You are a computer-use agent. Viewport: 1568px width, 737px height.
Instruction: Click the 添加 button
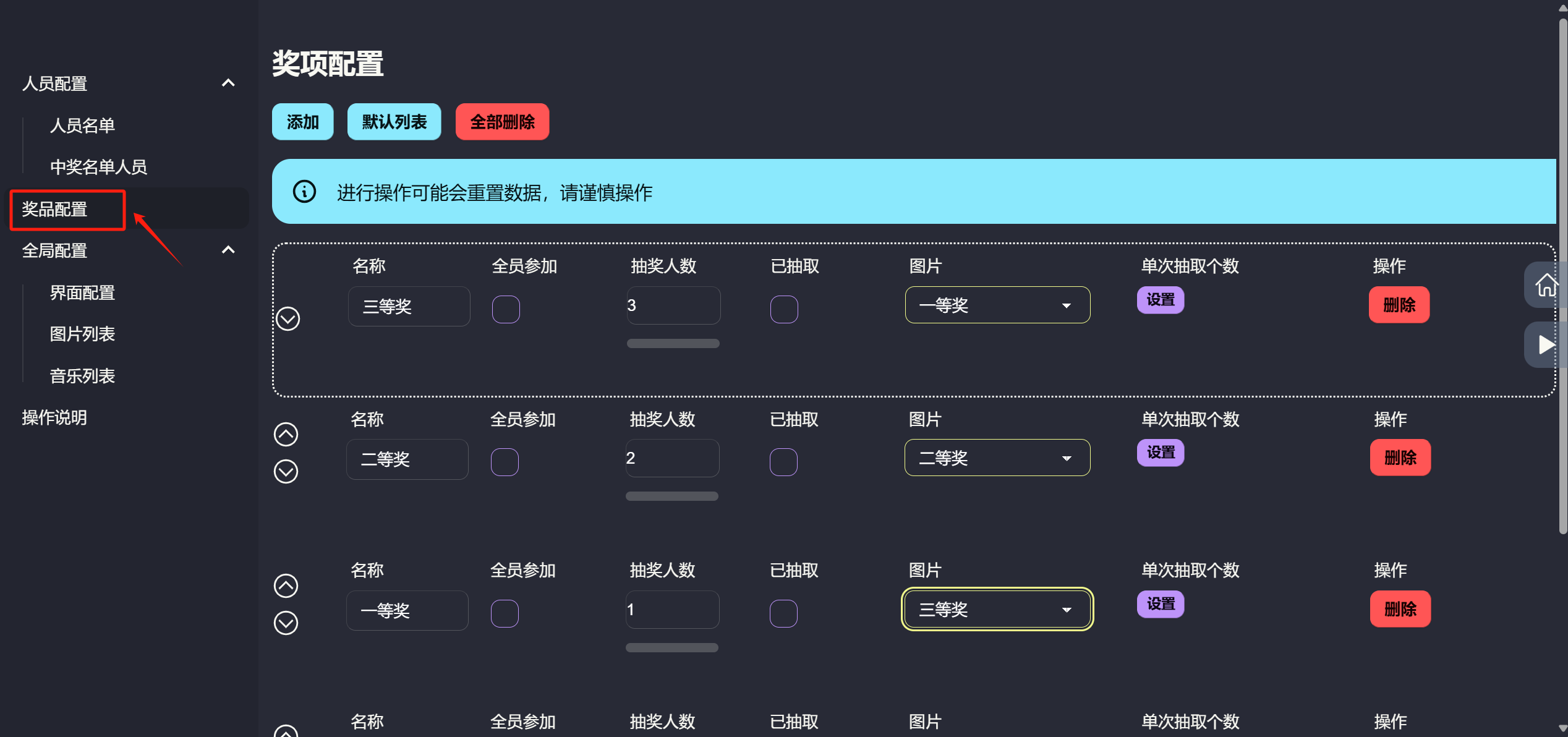302,122
